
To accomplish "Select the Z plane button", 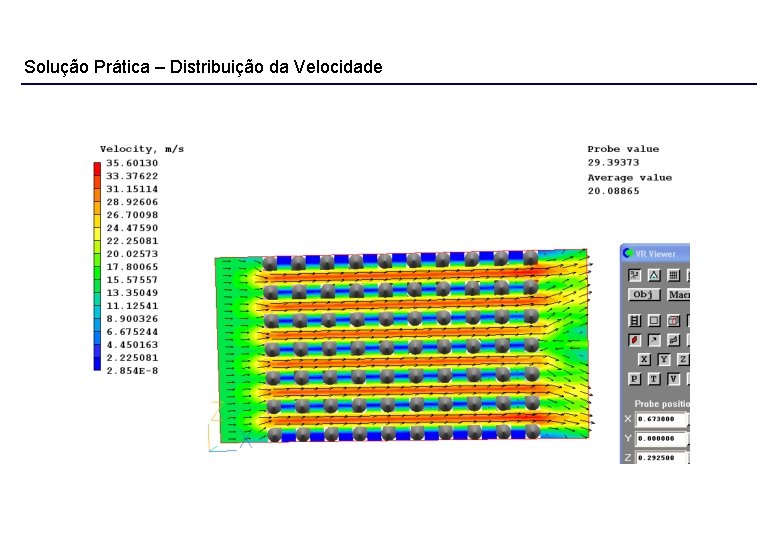I will click(683, 360).
